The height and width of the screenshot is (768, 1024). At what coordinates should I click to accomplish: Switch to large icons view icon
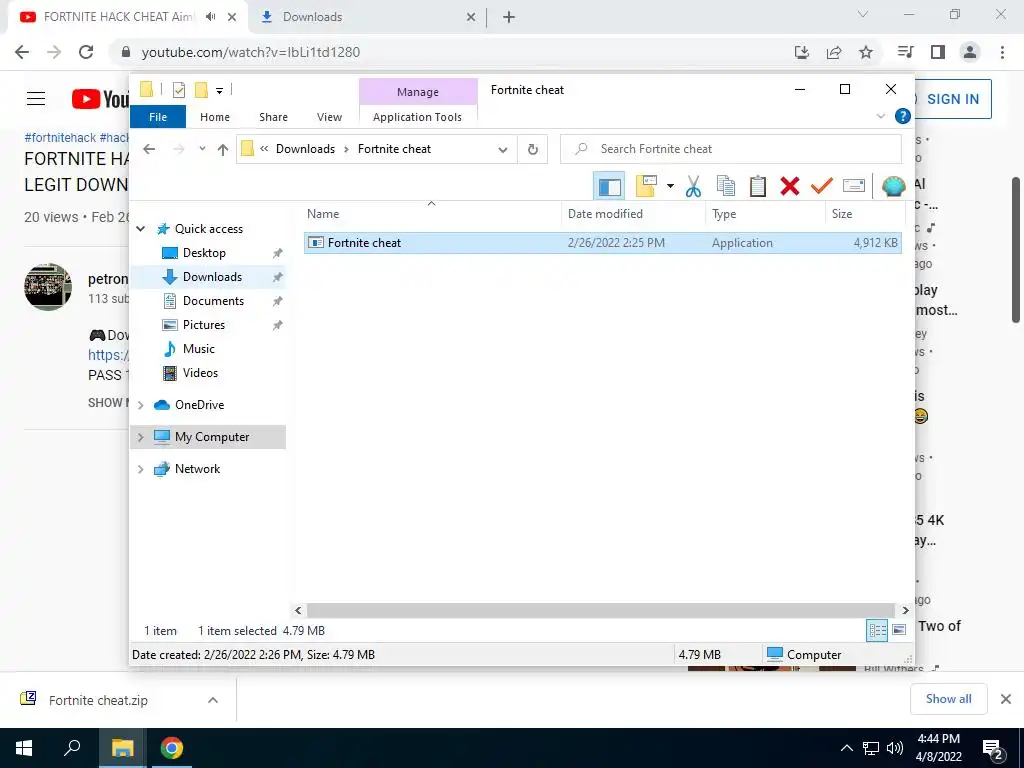899,630
